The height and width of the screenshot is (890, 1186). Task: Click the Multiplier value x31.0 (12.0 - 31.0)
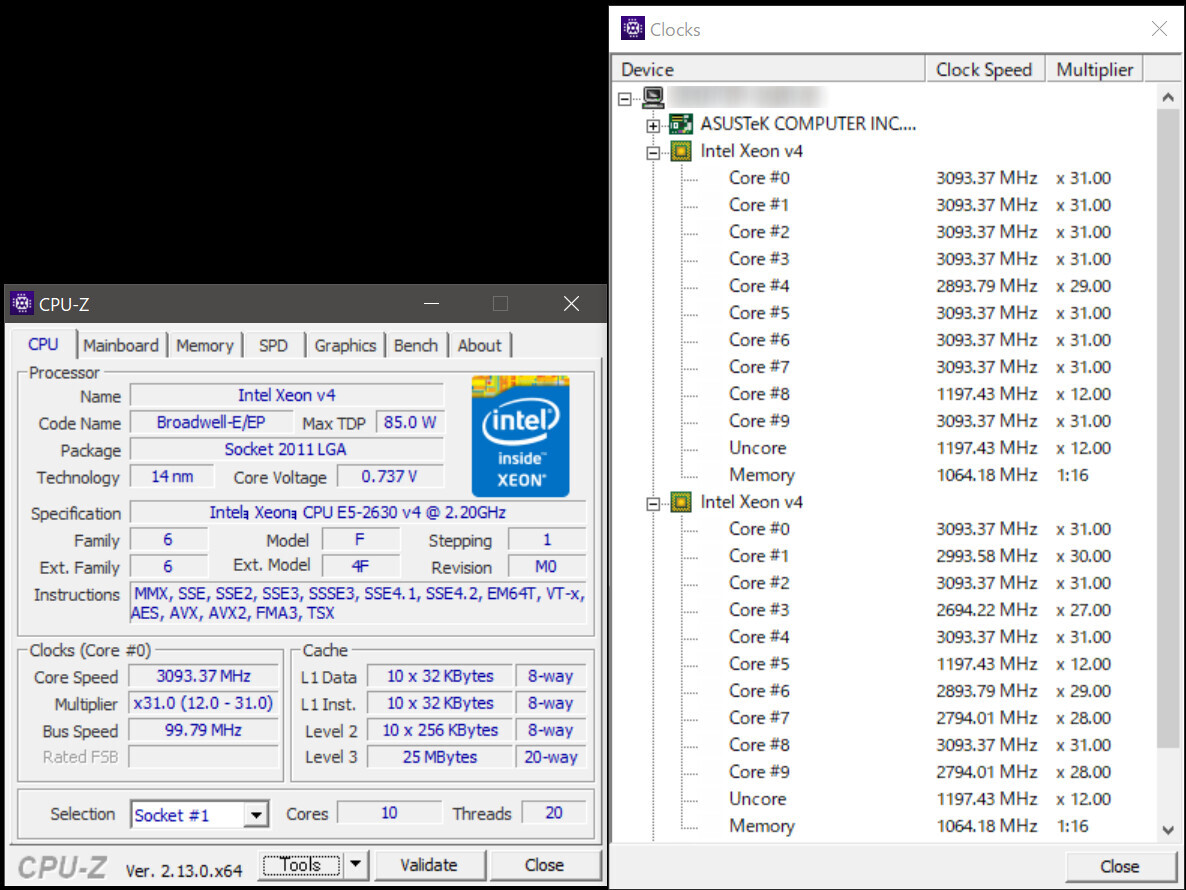203,703
